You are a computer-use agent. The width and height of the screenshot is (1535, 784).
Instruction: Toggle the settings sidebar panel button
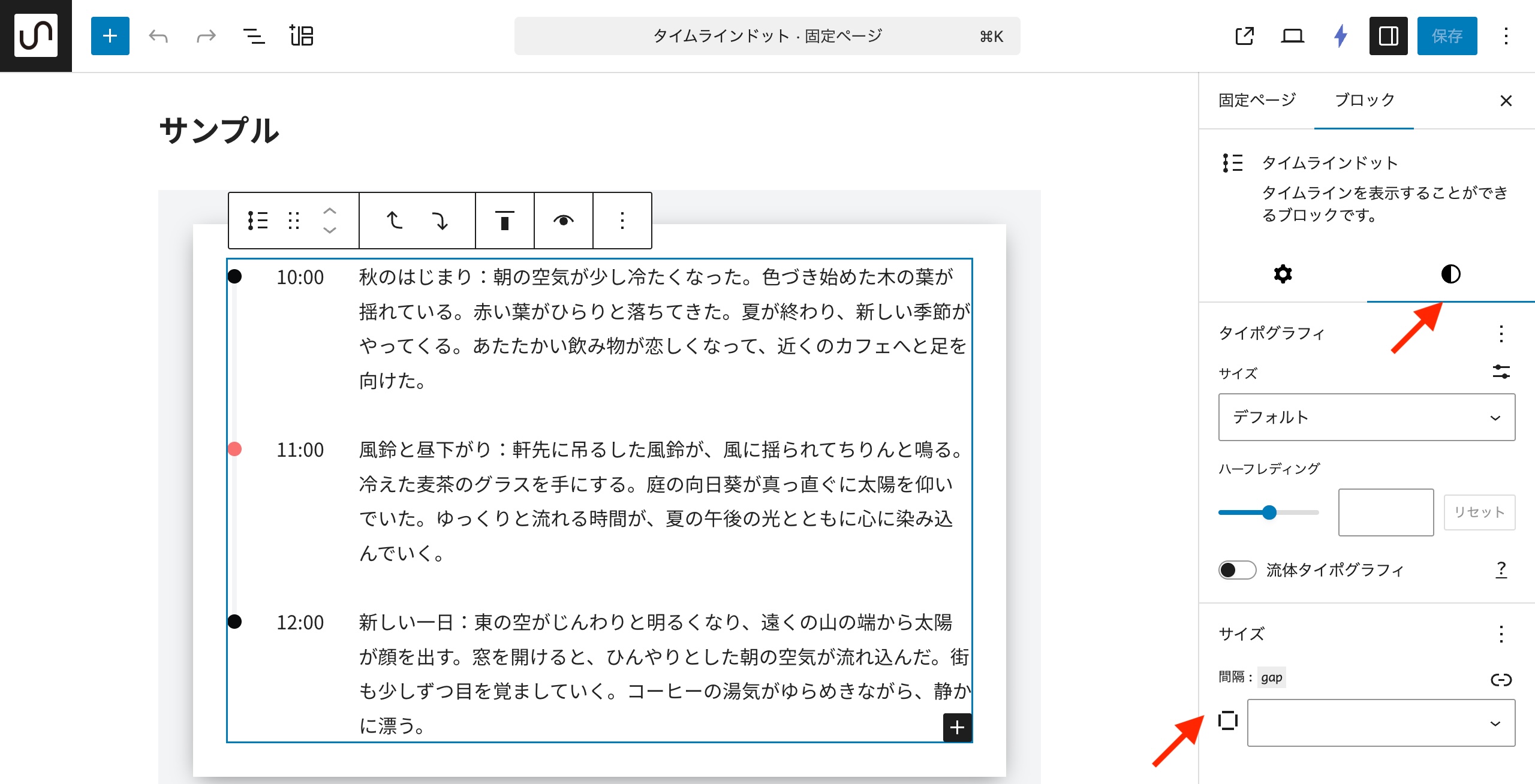[x=1388, y=36]
